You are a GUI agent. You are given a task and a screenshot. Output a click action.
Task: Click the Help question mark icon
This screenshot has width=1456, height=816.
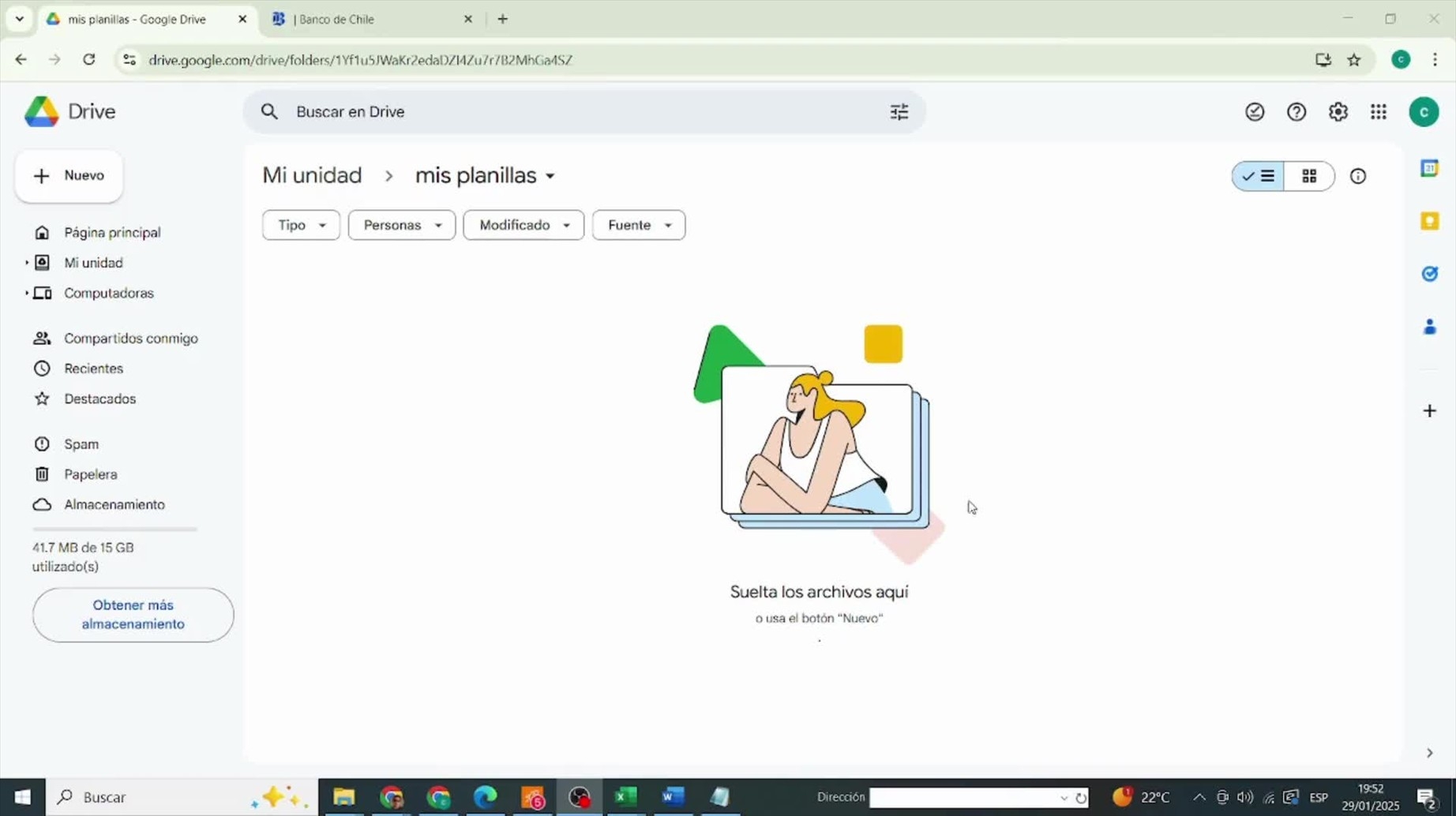1296,112
